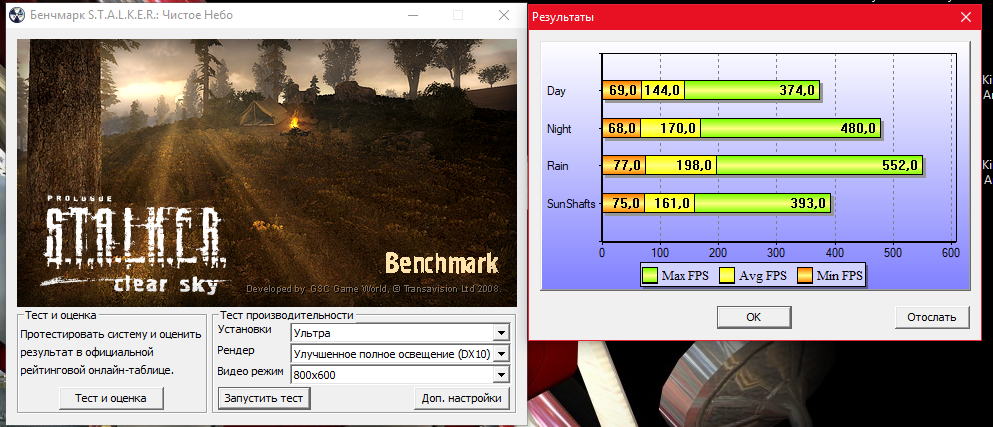This screenshot has height=427, width=993.
Task: Select the Ультра settings combo box
Action: 399,333
